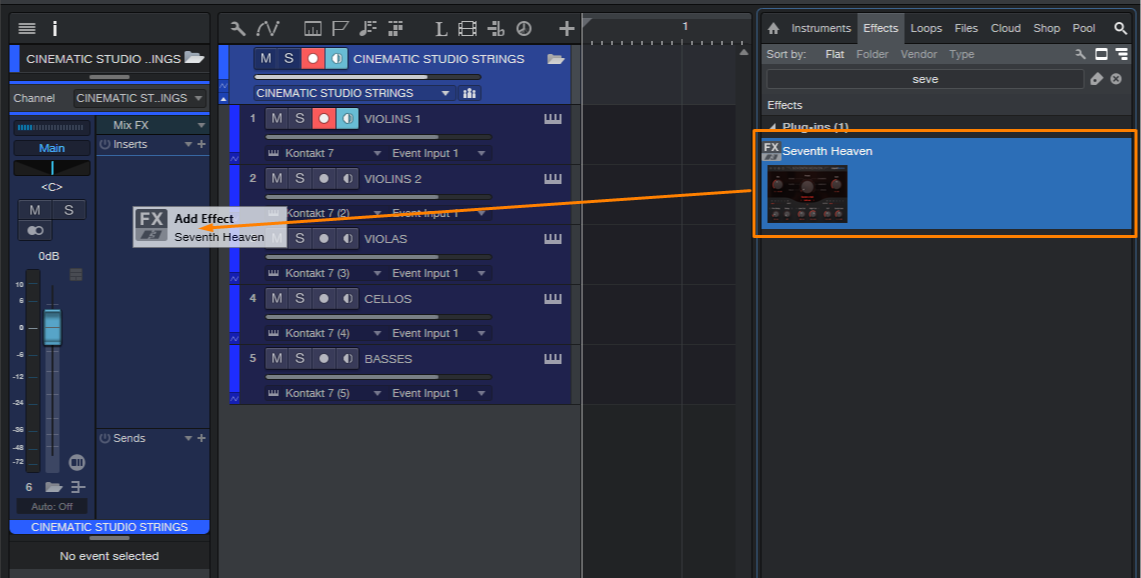
Task: Expand the Mix FX dropdown
Action: tap(202, 125)
